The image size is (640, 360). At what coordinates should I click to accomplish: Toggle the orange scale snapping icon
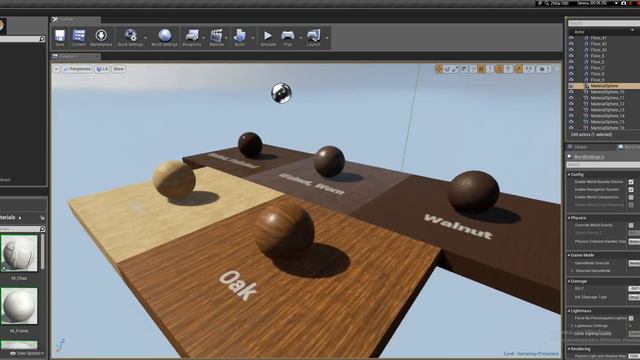(x=518, y=69)
